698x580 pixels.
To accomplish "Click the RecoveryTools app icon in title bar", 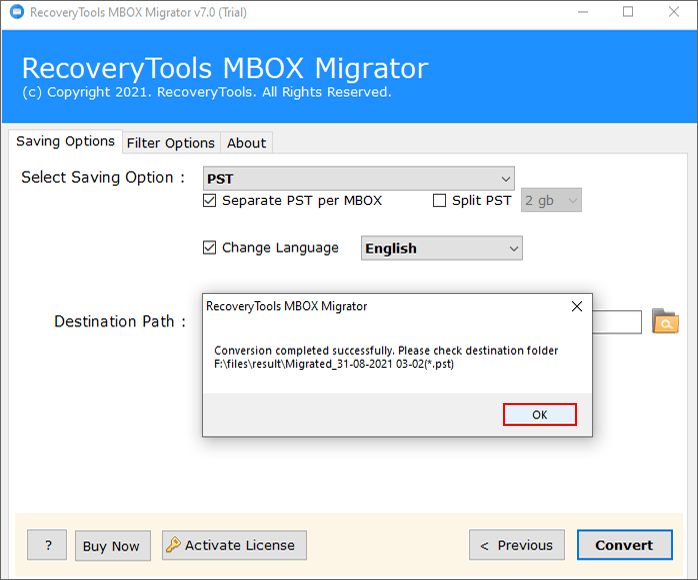I will 17,12.
